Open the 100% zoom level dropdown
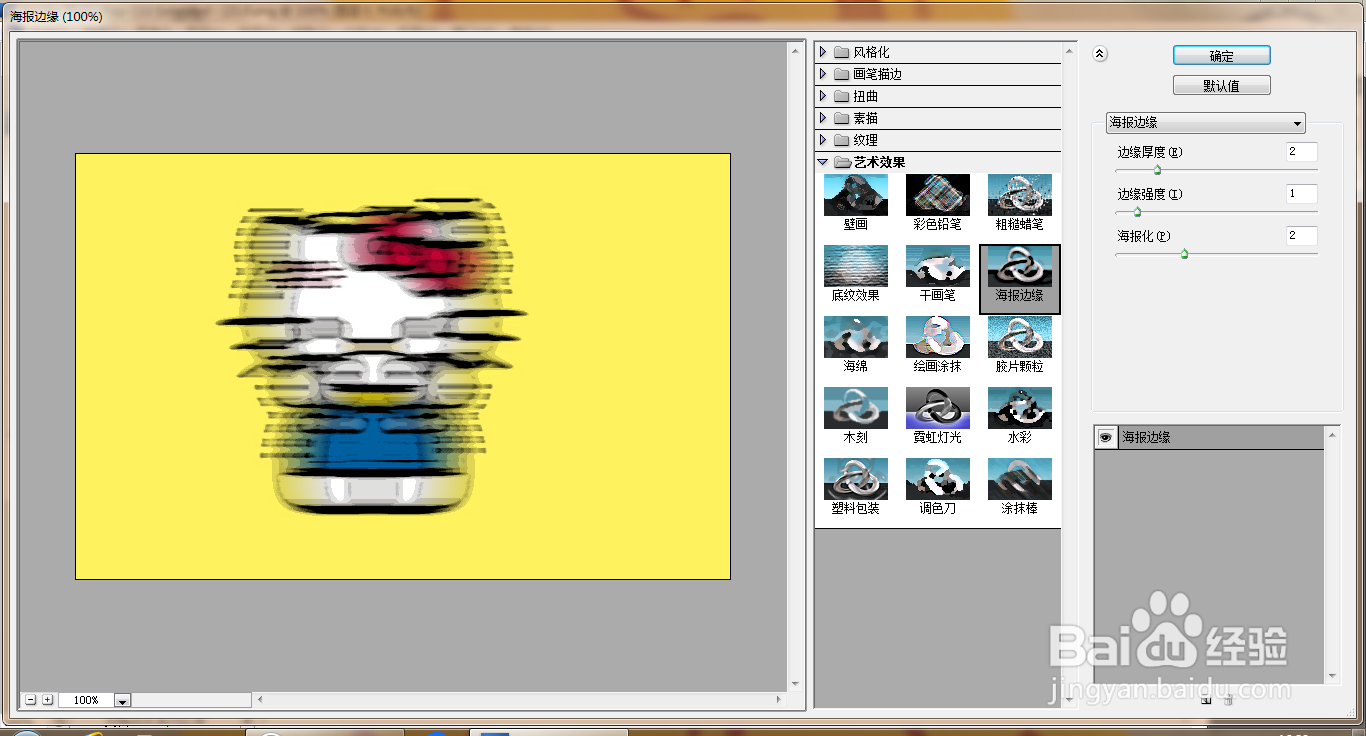 coord(123,701)
